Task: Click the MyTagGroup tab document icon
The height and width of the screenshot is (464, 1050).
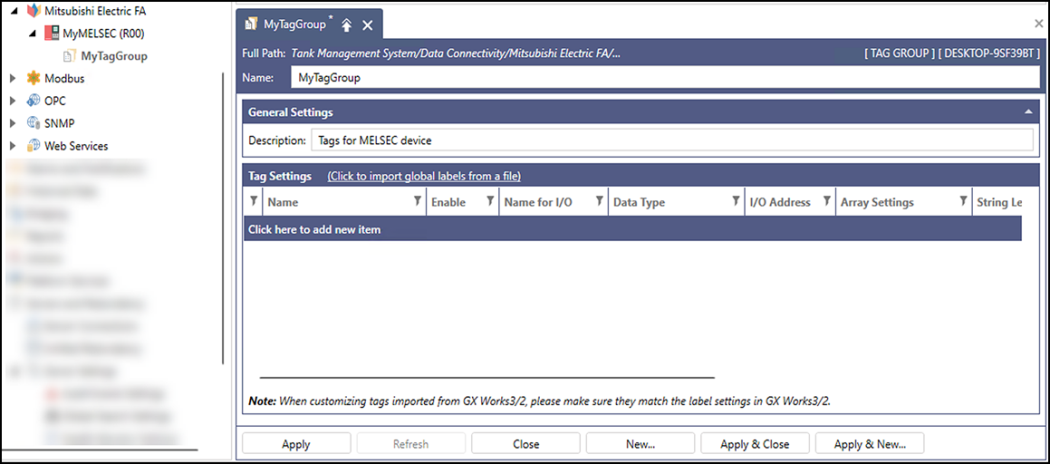Action: (x=251, y=24)
